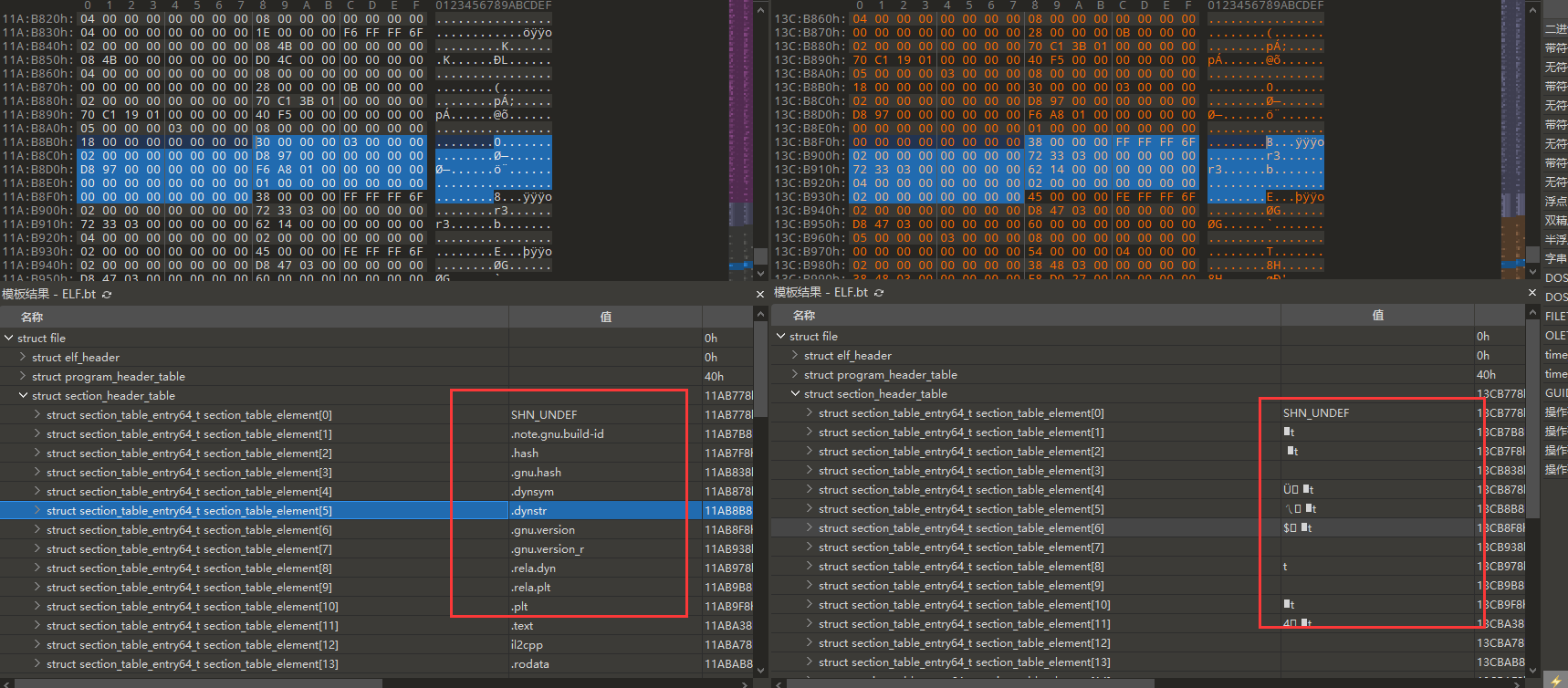1568x688 pixels.
Task: Click the .text value cell in left pane
Action: pos(605,626)
